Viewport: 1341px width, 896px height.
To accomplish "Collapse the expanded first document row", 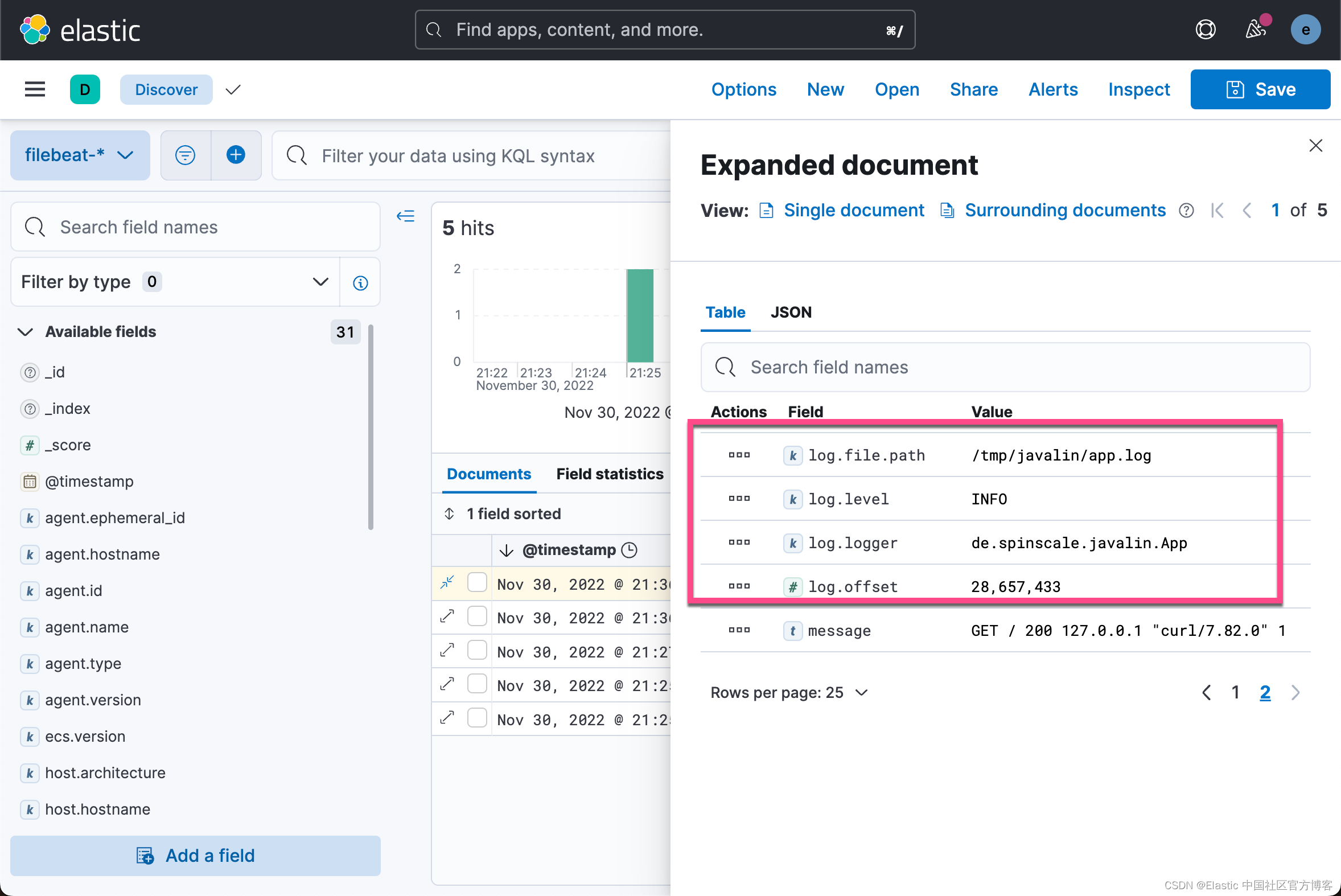I will (x=447, y=582).
